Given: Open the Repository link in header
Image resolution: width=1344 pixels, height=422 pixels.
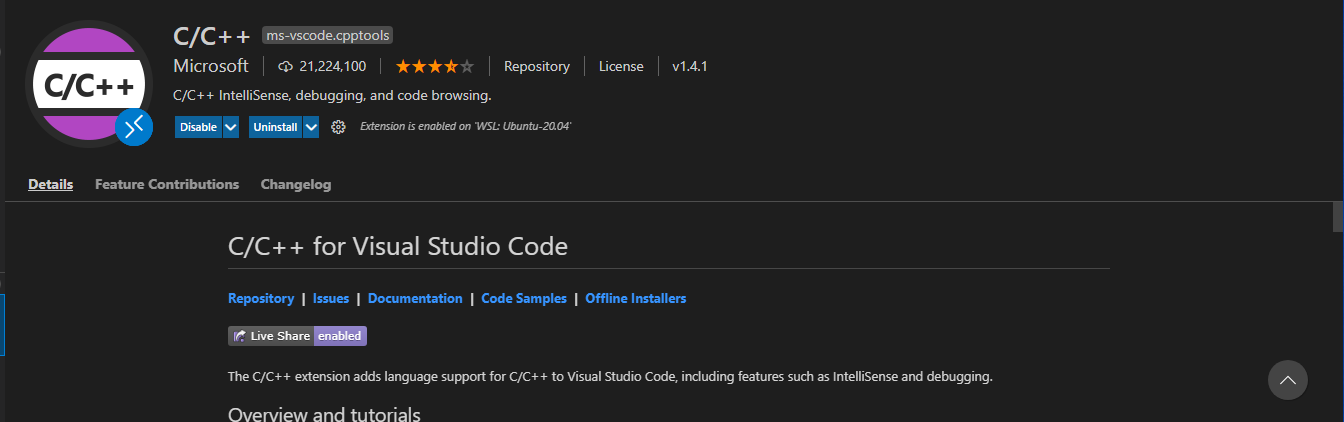Looking at the screenshot, I should tap(537, 67).
